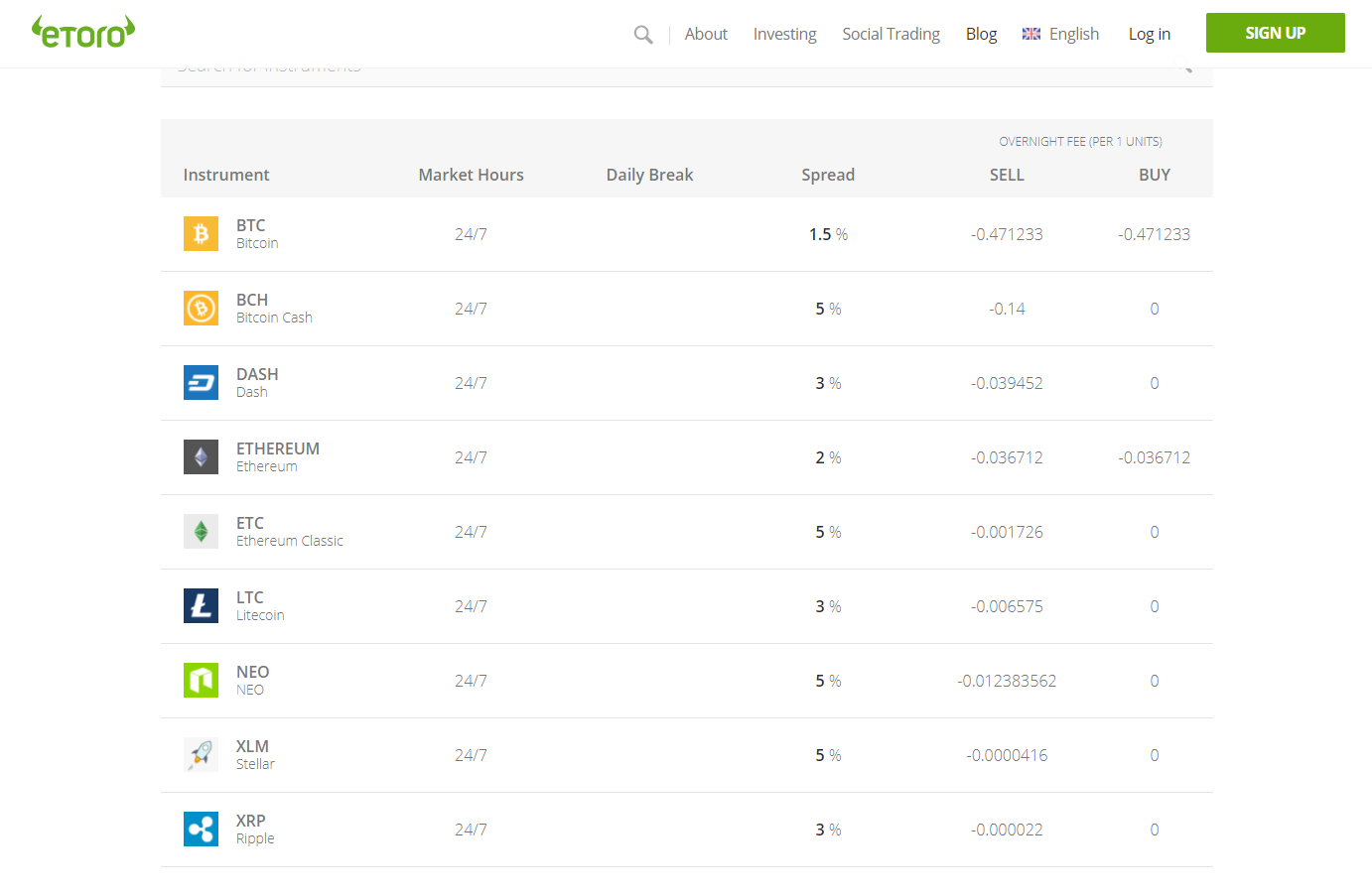1372x896 pixels.
Task: Click the LTC sell fee -0.006575
Action: 1007,606
